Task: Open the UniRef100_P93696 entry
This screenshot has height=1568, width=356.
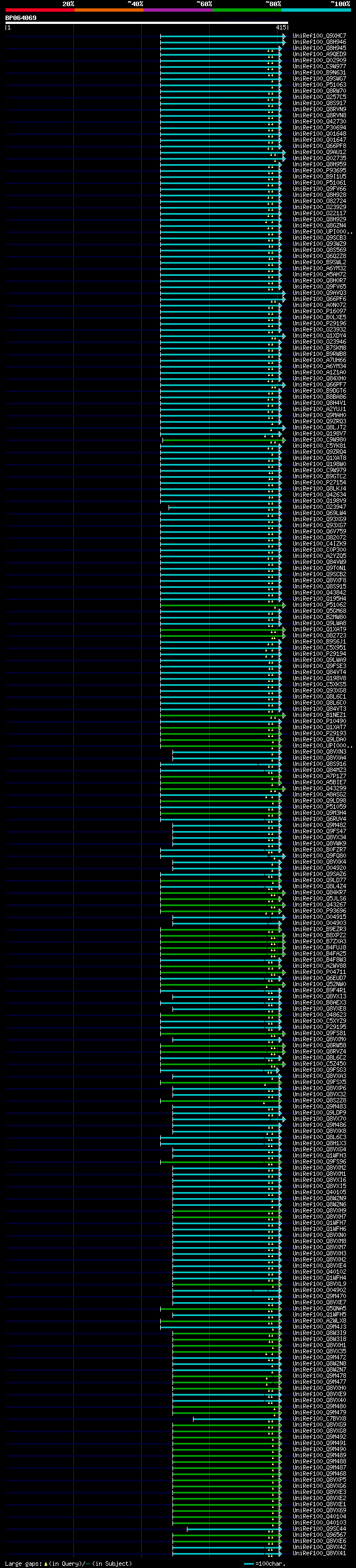Action: coord(319,911)
